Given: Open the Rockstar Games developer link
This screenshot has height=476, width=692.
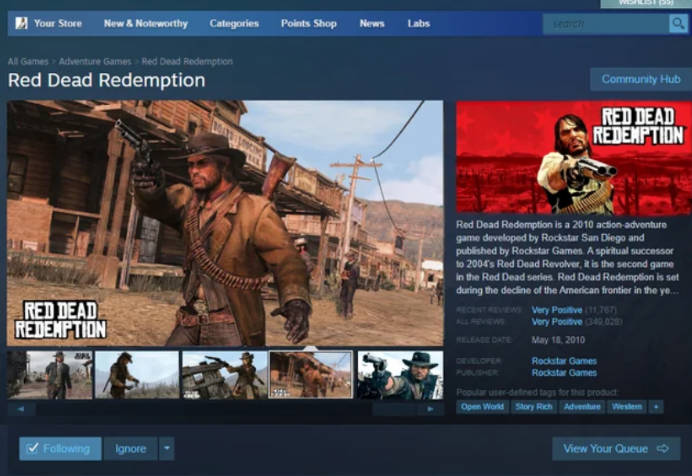Looking at the screenshot, I should [564, 361].
